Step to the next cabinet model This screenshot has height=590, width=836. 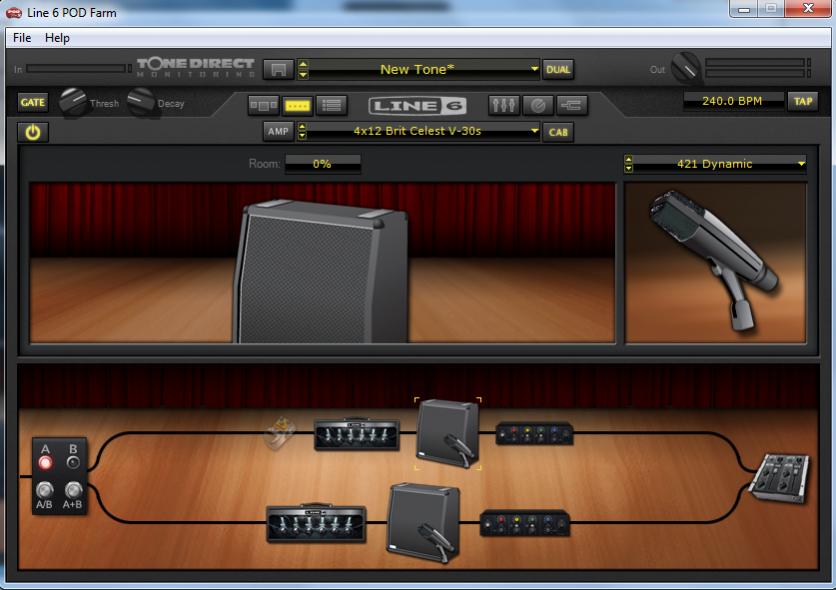tap(302, 136)
